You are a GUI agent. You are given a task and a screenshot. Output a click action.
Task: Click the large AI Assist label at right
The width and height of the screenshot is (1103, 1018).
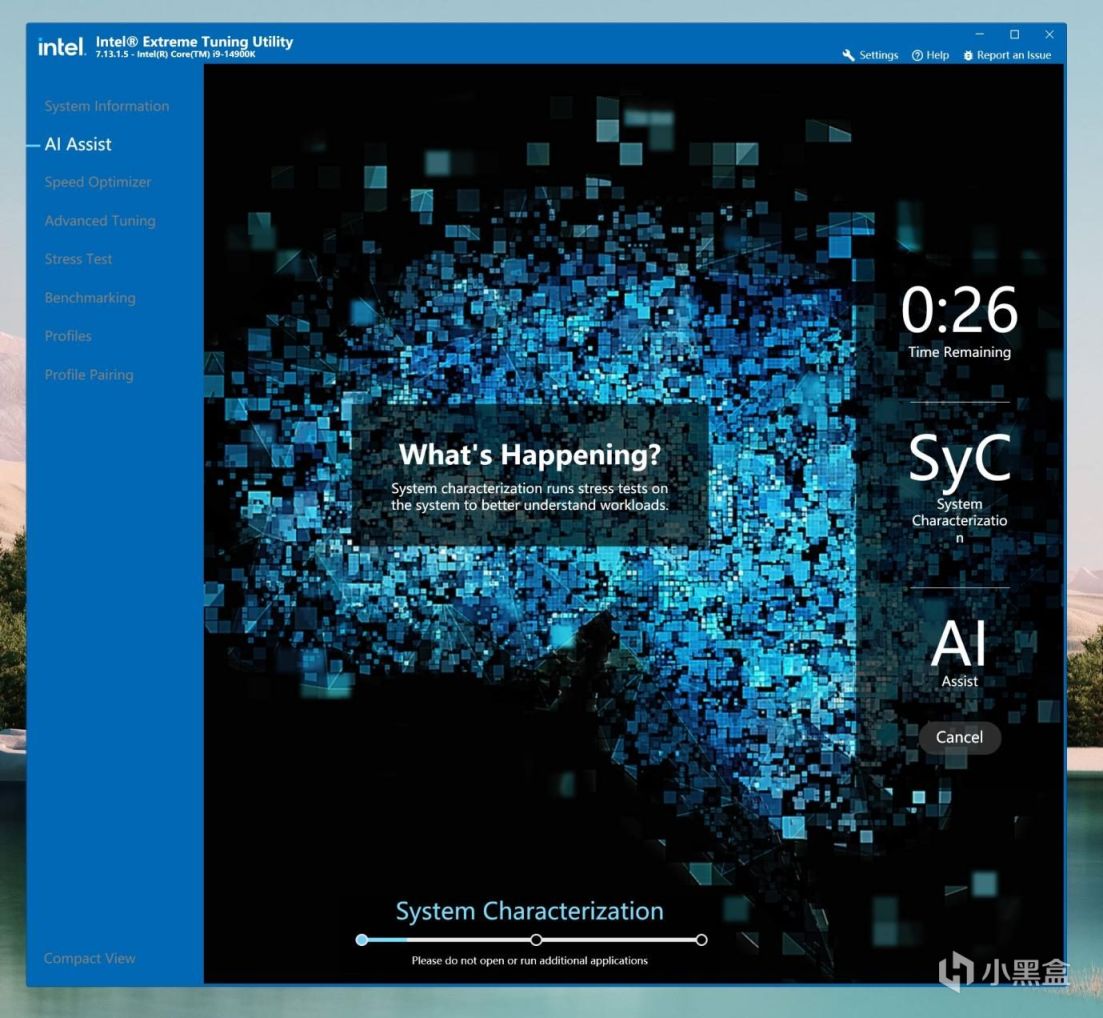(x=959, y=653)
